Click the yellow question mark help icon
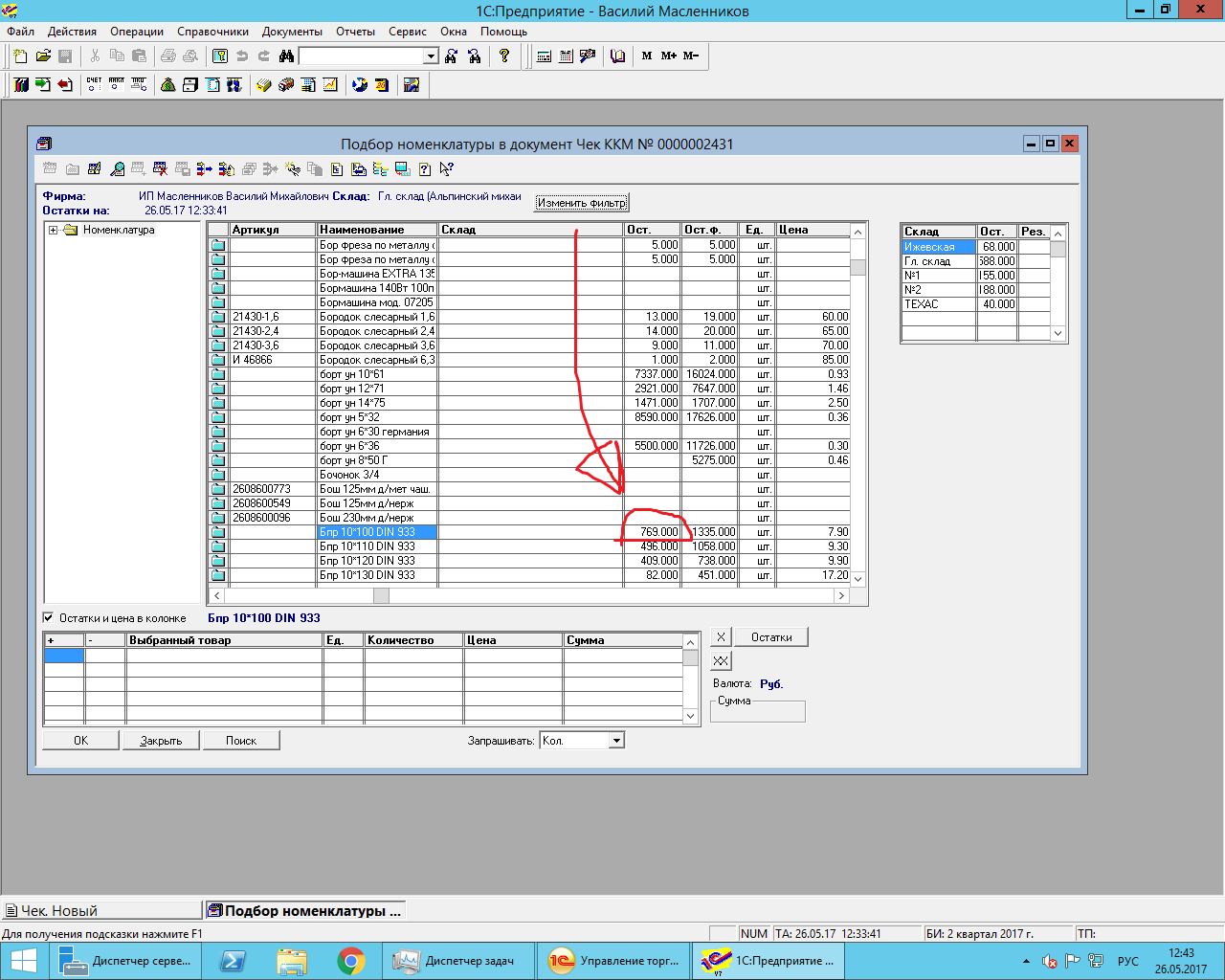This screenshot has width=1225, height=980. pyautogui.click(x=504, y=56)
